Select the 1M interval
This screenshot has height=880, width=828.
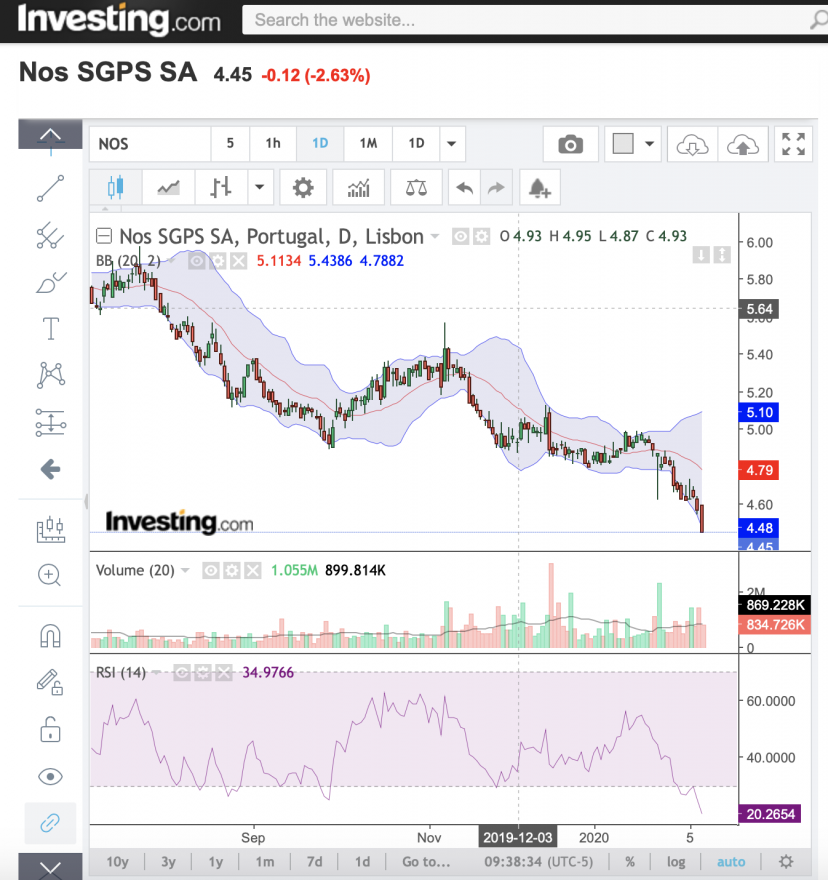(x=368, y=144)
